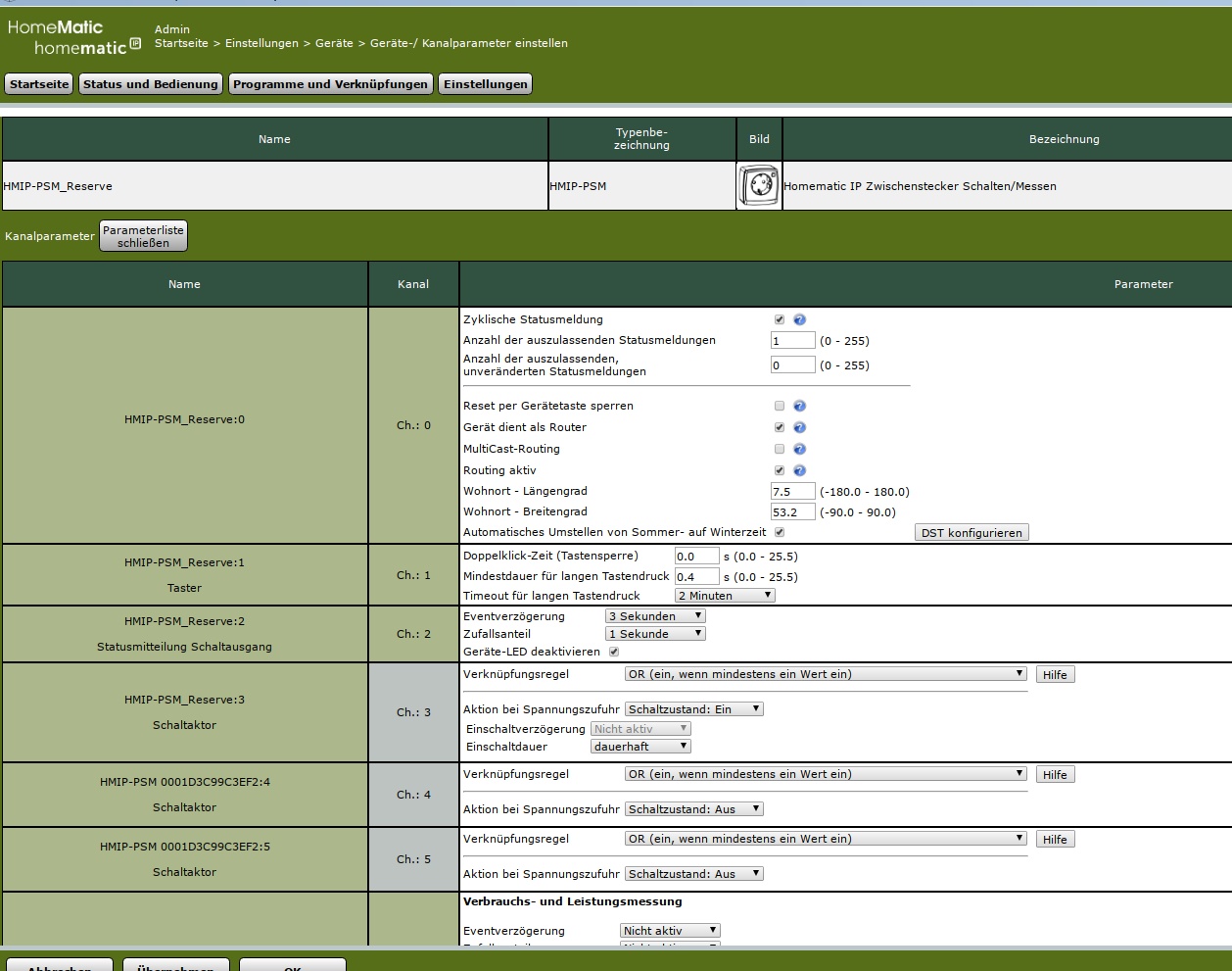Click help icon next to MultiCast-Routing
This screenshot has width=1232, height=971.
click(799, 449)
